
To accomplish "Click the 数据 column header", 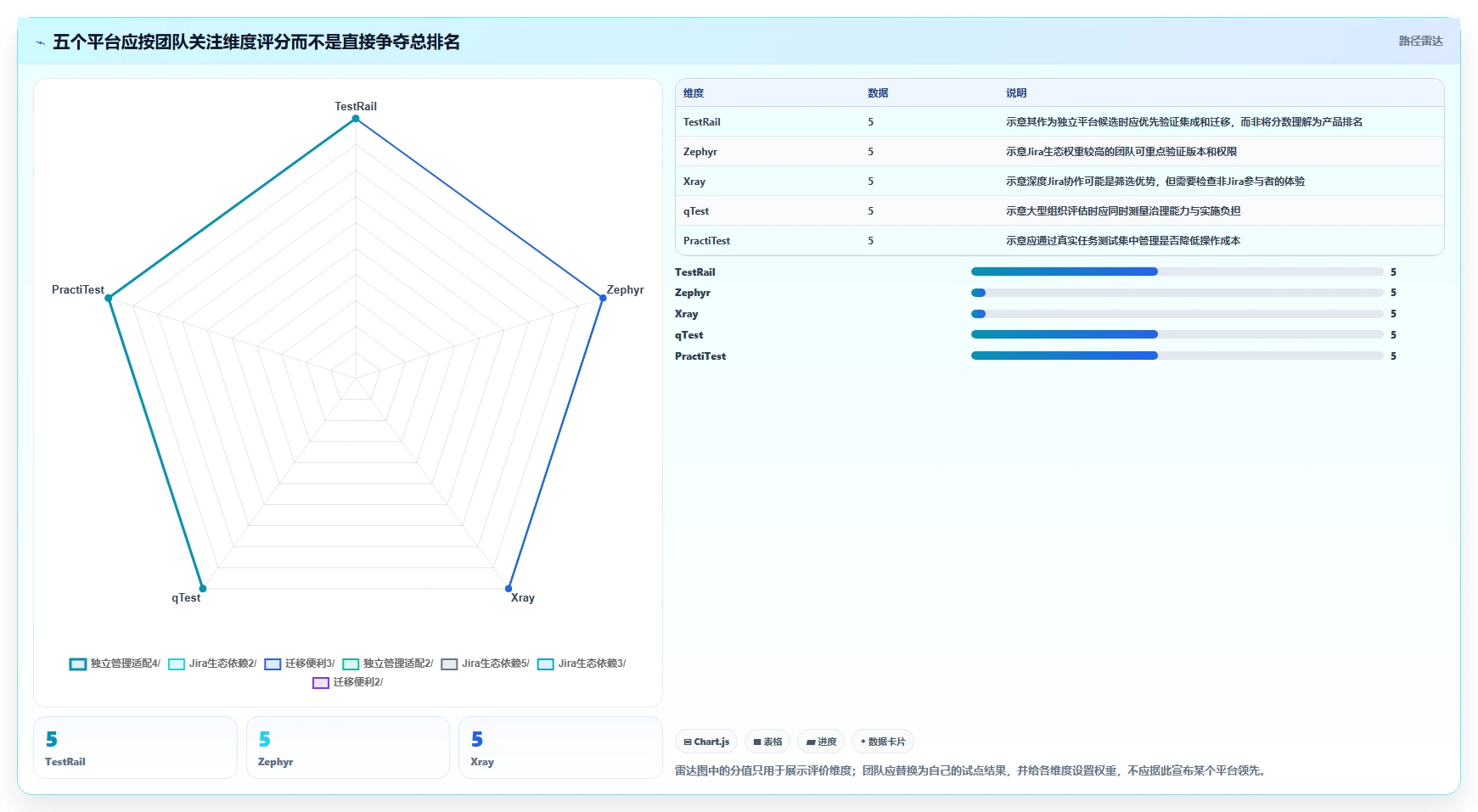I will click(x=878, y=93).
